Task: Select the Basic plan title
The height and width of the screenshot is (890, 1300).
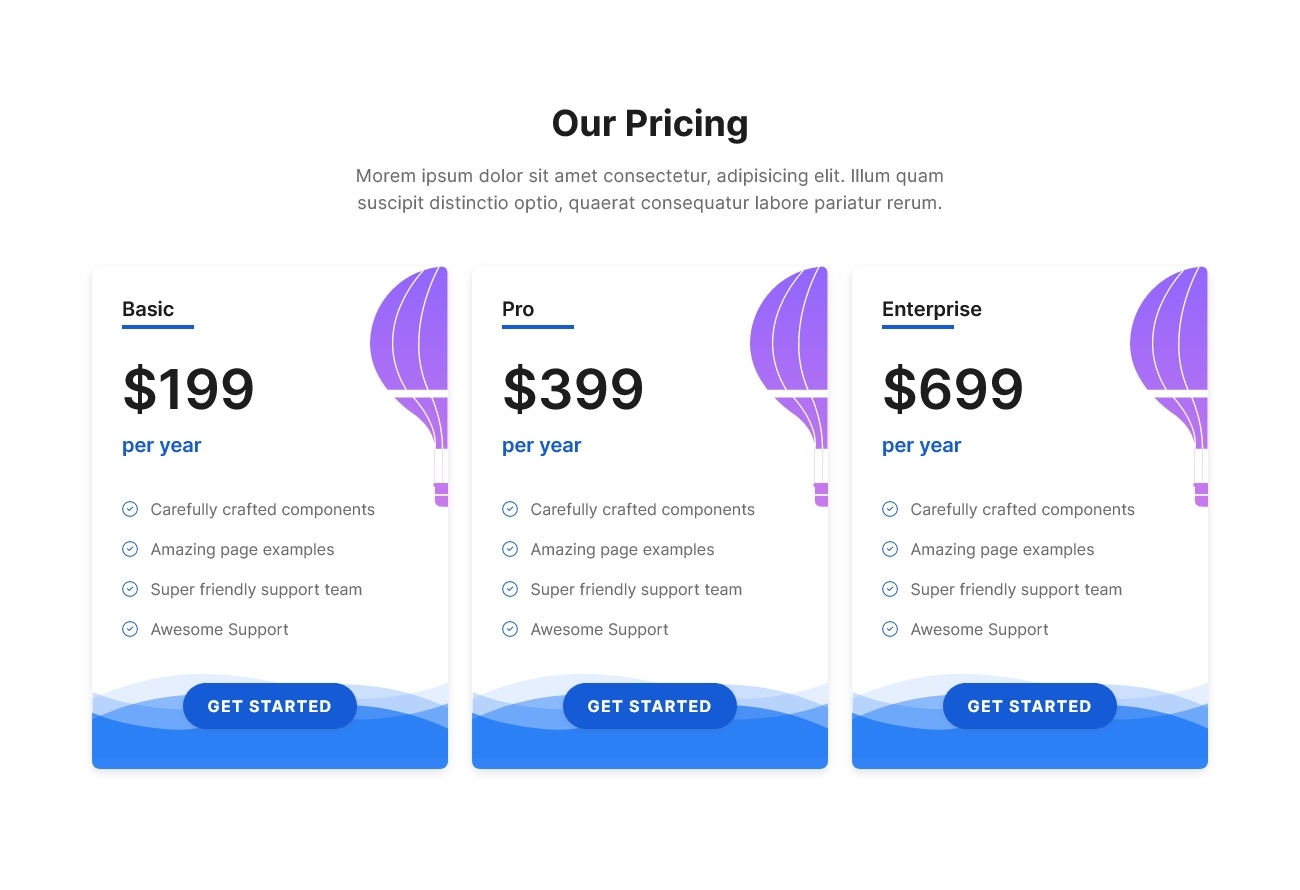Action: (148, 309)
